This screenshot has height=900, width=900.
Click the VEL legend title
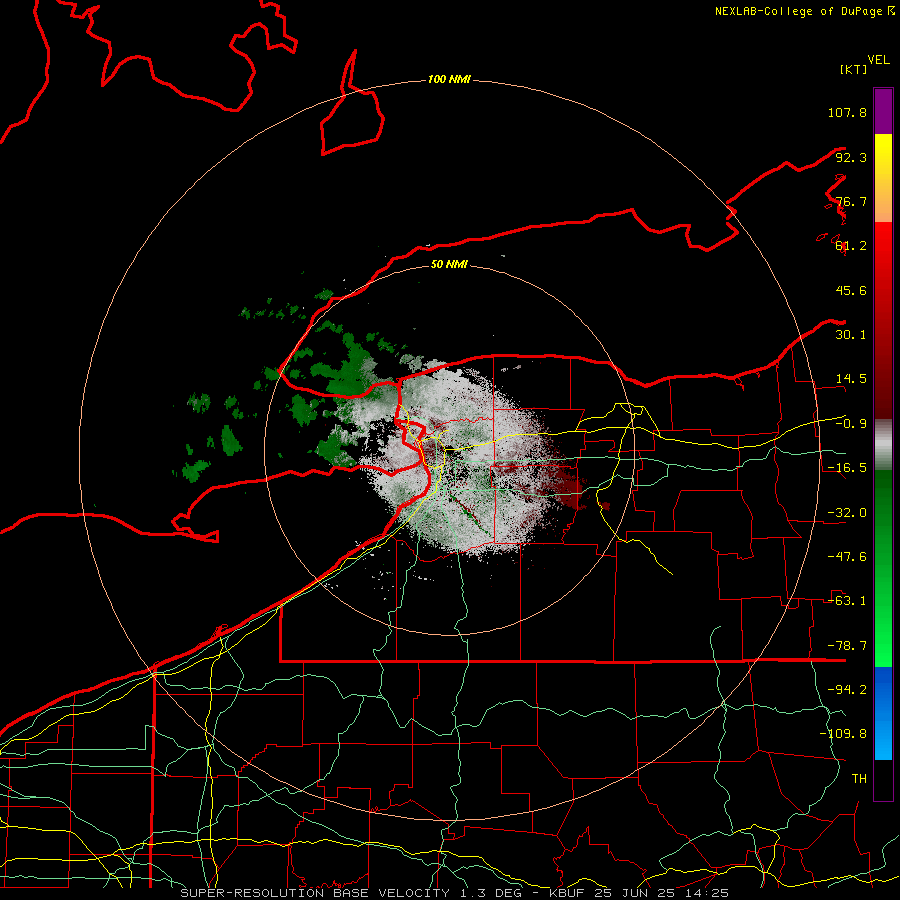[x=878, y=60]
